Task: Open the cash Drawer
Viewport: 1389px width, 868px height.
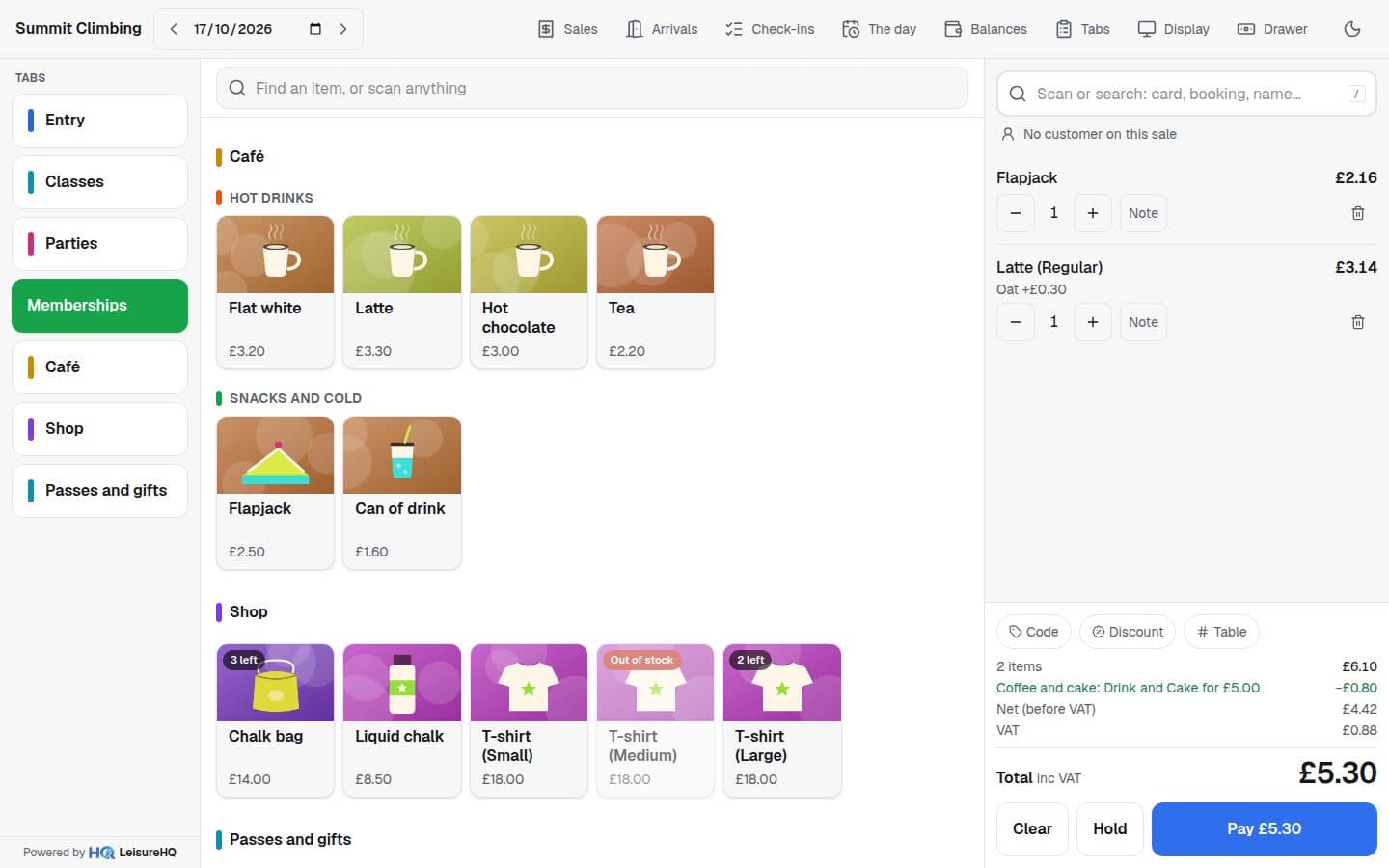Action: click(x=1272, y=29)
